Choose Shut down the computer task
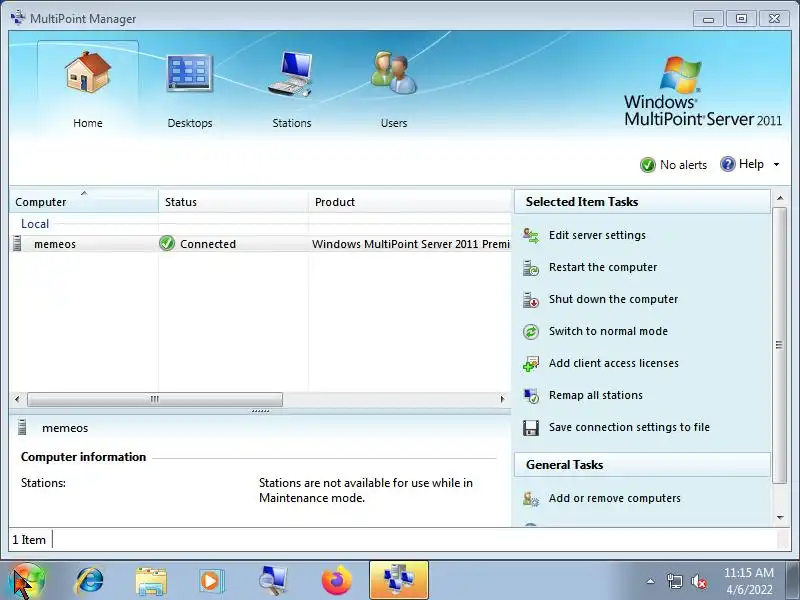The height and width of the screenshot is (600, 800). click(613, 299)
